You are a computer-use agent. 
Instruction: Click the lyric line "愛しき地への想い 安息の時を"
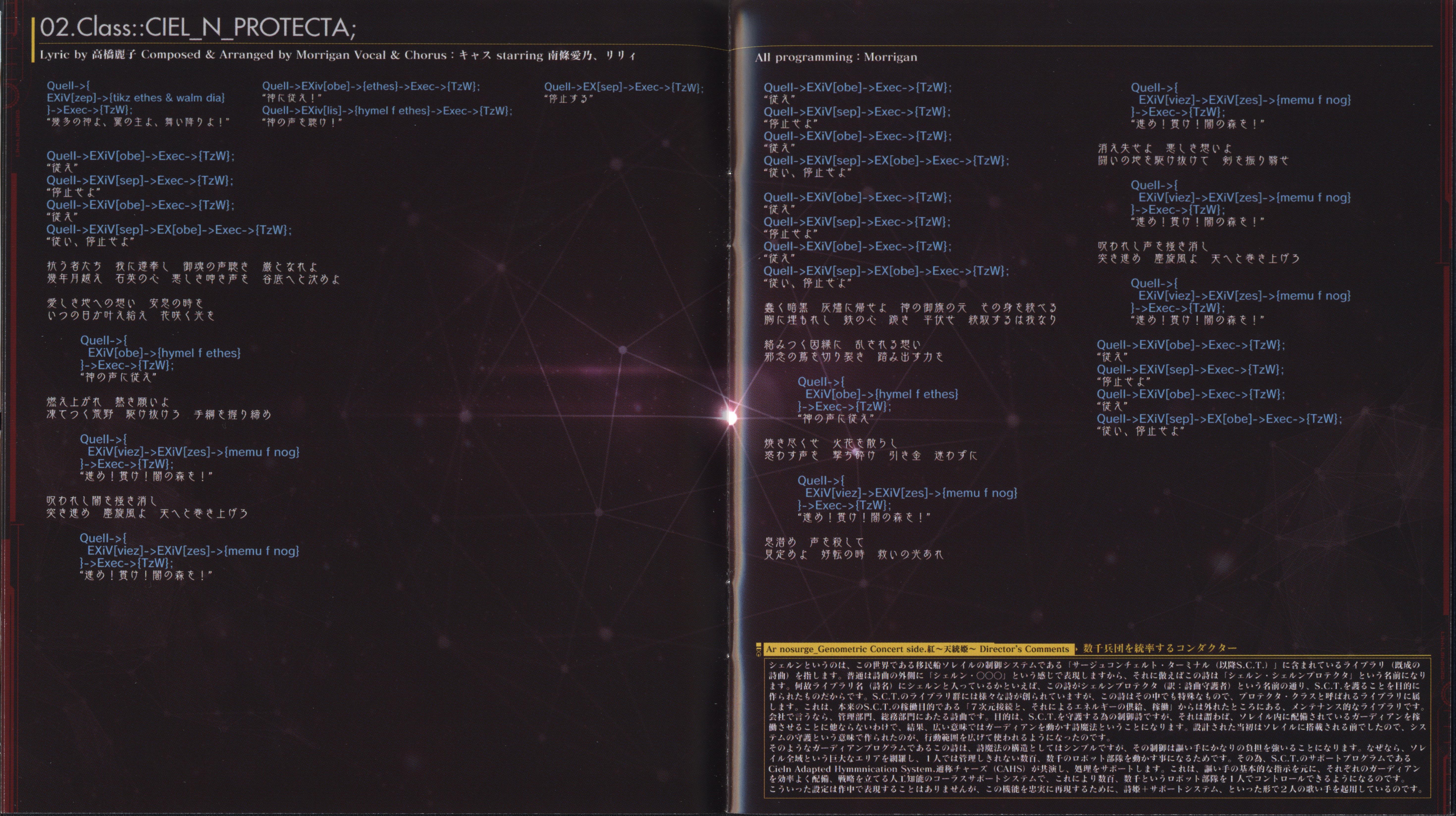coord(125,304)
